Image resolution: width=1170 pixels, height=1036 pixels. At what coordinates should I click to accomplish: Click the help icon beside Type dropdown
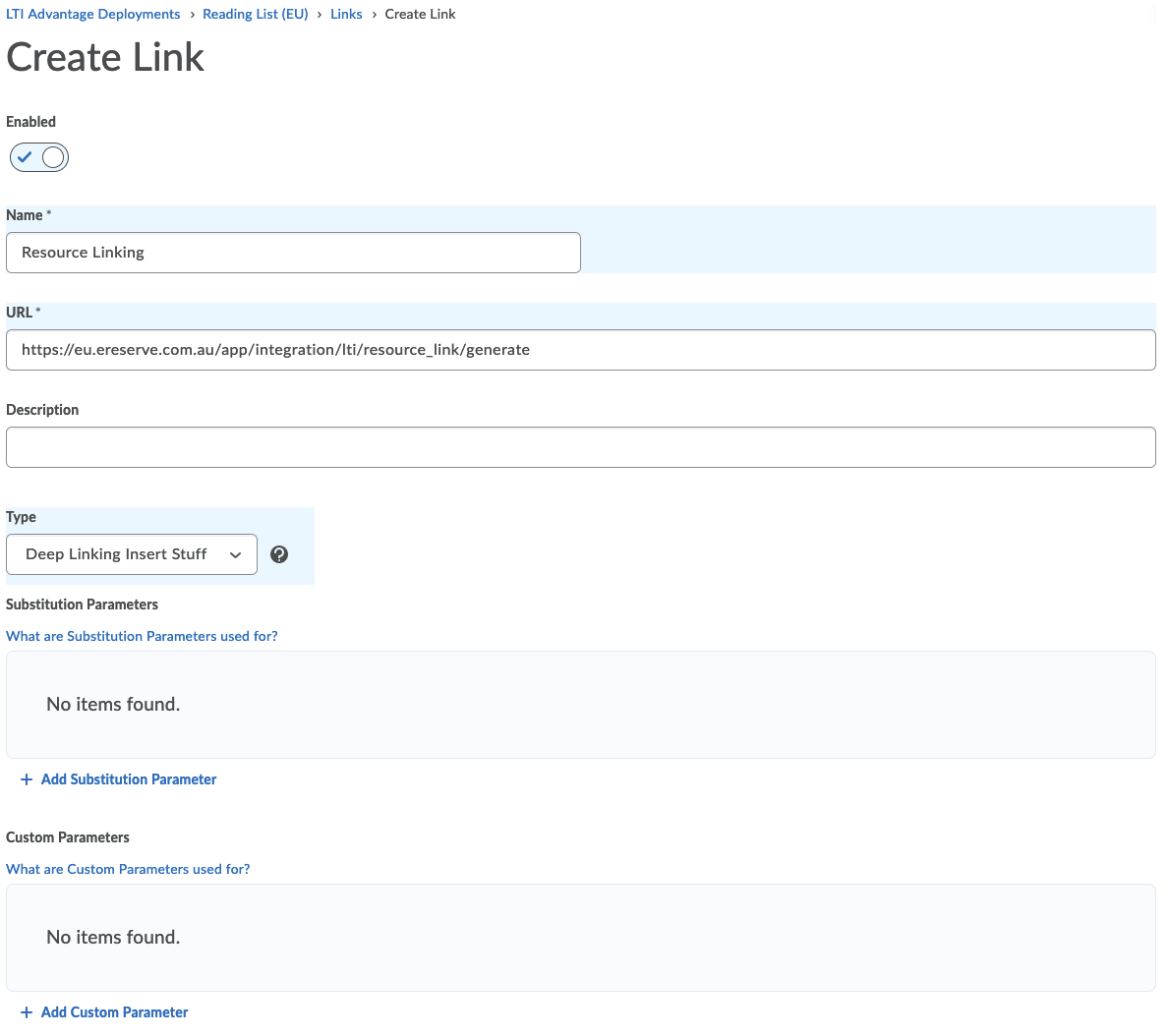pyautogui.click(x=279, y=554)
